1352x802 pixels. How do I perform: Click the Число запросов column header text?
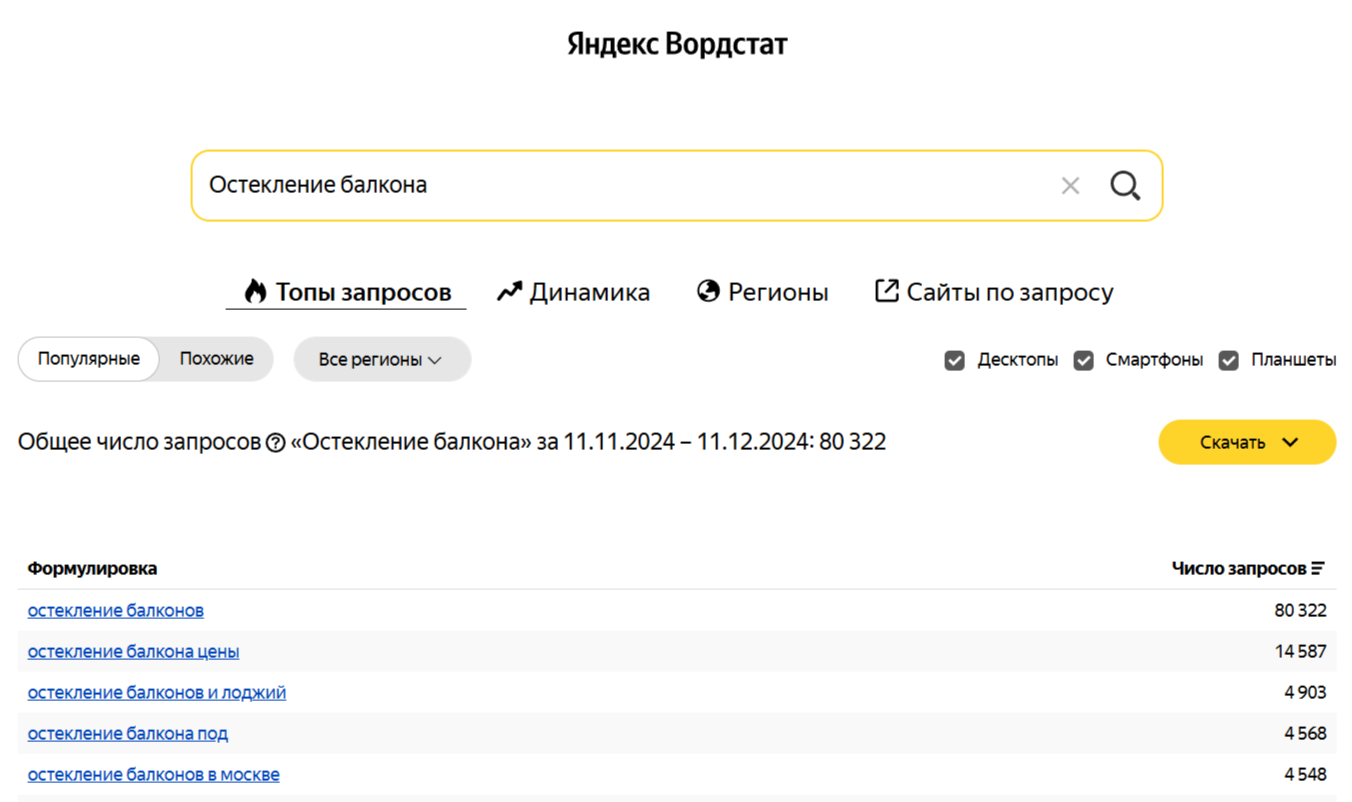click(1239, 568)
